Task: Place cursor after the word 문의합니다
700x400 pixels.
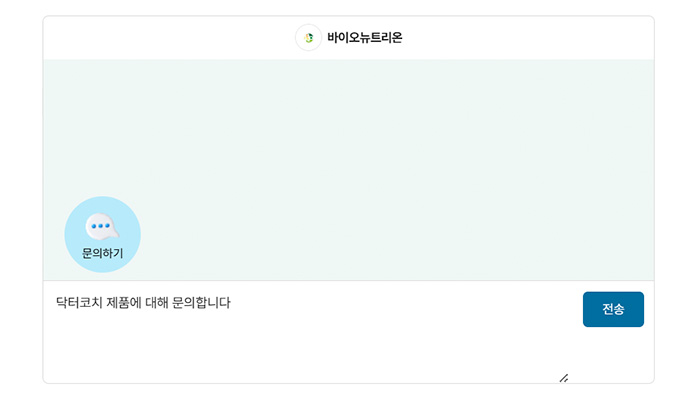Action: click(231, 303)
